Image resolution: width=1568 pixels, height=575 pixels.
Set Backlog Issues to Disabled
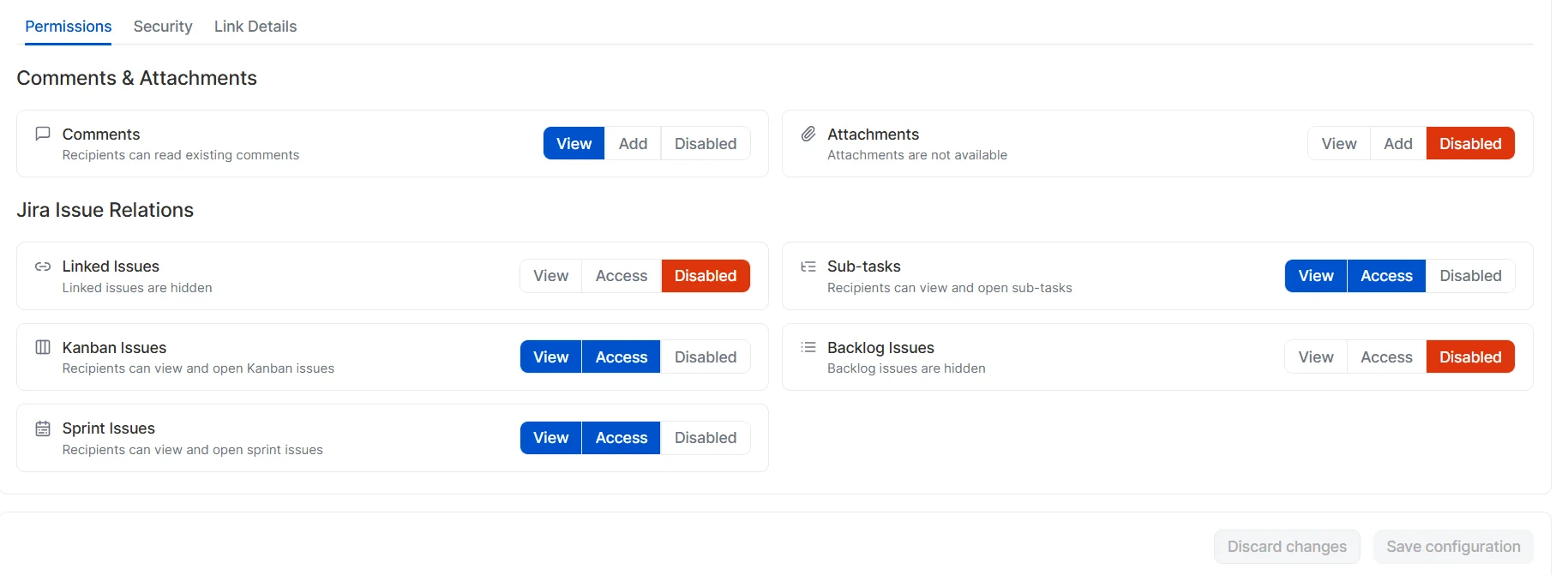coord(1470,356)
